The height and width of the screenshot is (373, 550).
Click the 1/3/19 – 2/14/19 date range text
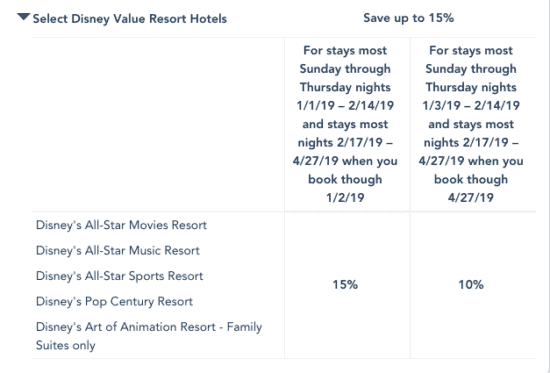coord(471,106)
